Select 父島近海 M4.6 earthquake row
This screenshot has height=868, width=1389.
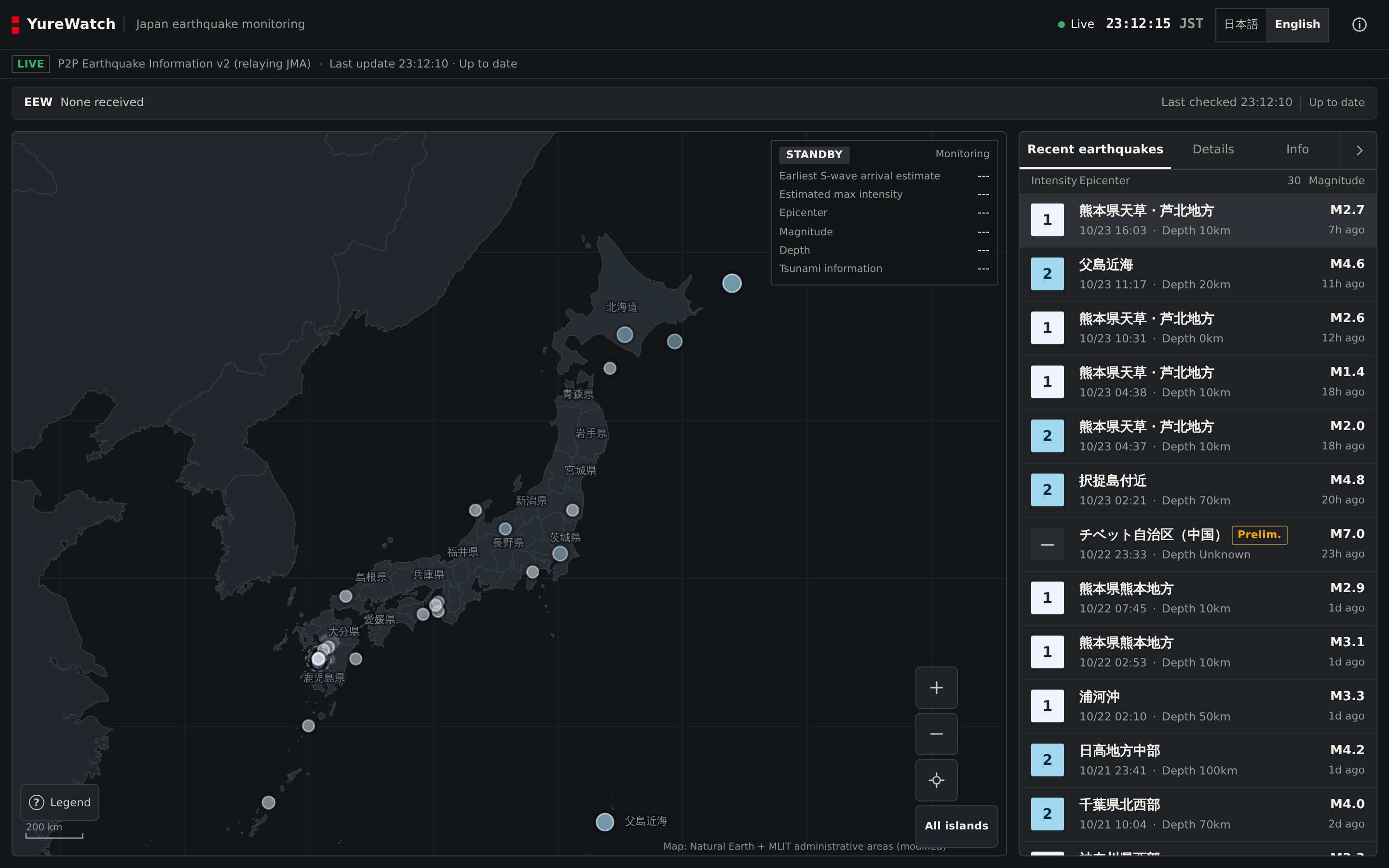point(1198,274)
